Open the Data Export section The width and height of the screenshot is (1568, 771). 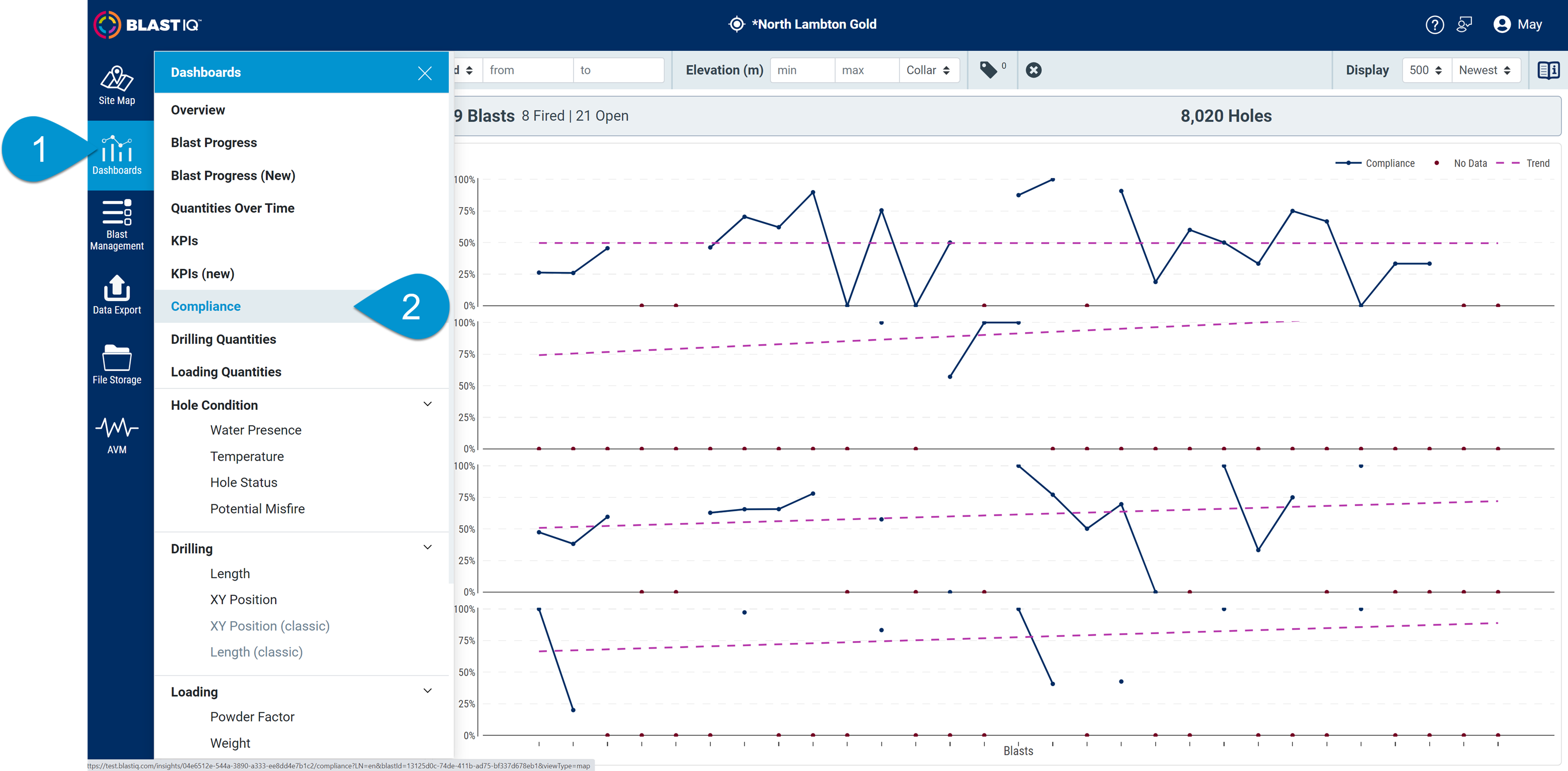(x=117, y=295)
